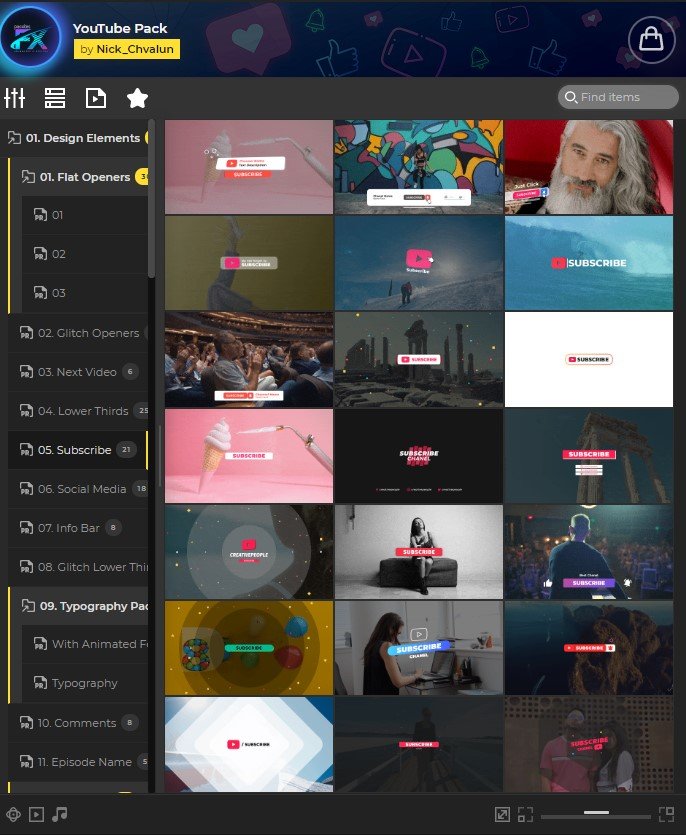This screenshot has height=835, width=686.
Task: Collapse the 01. Design Elements folder
Action: point(14,138)
